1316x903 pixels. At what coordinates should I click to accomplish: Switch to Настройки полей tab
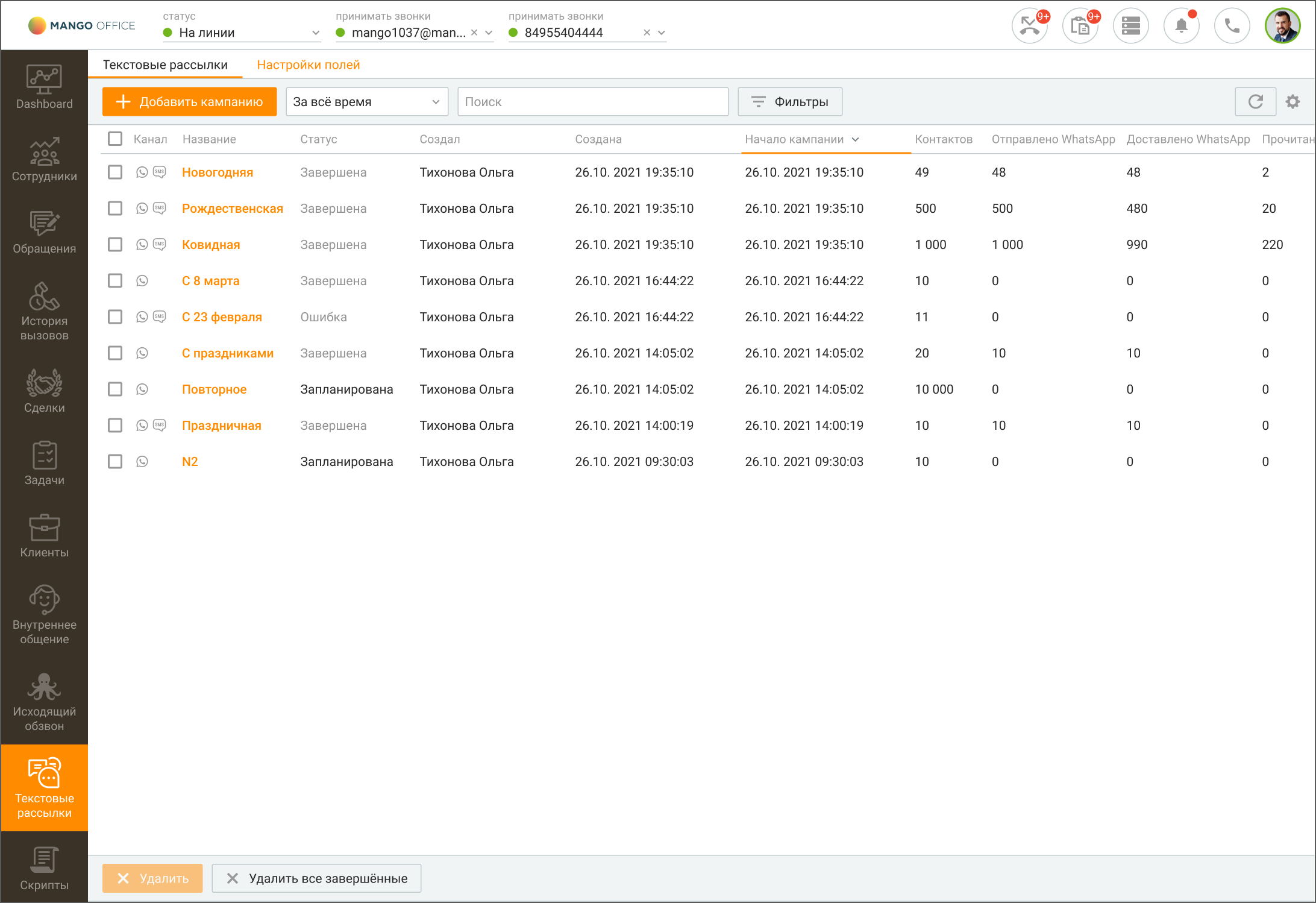(x=309, y=64)
